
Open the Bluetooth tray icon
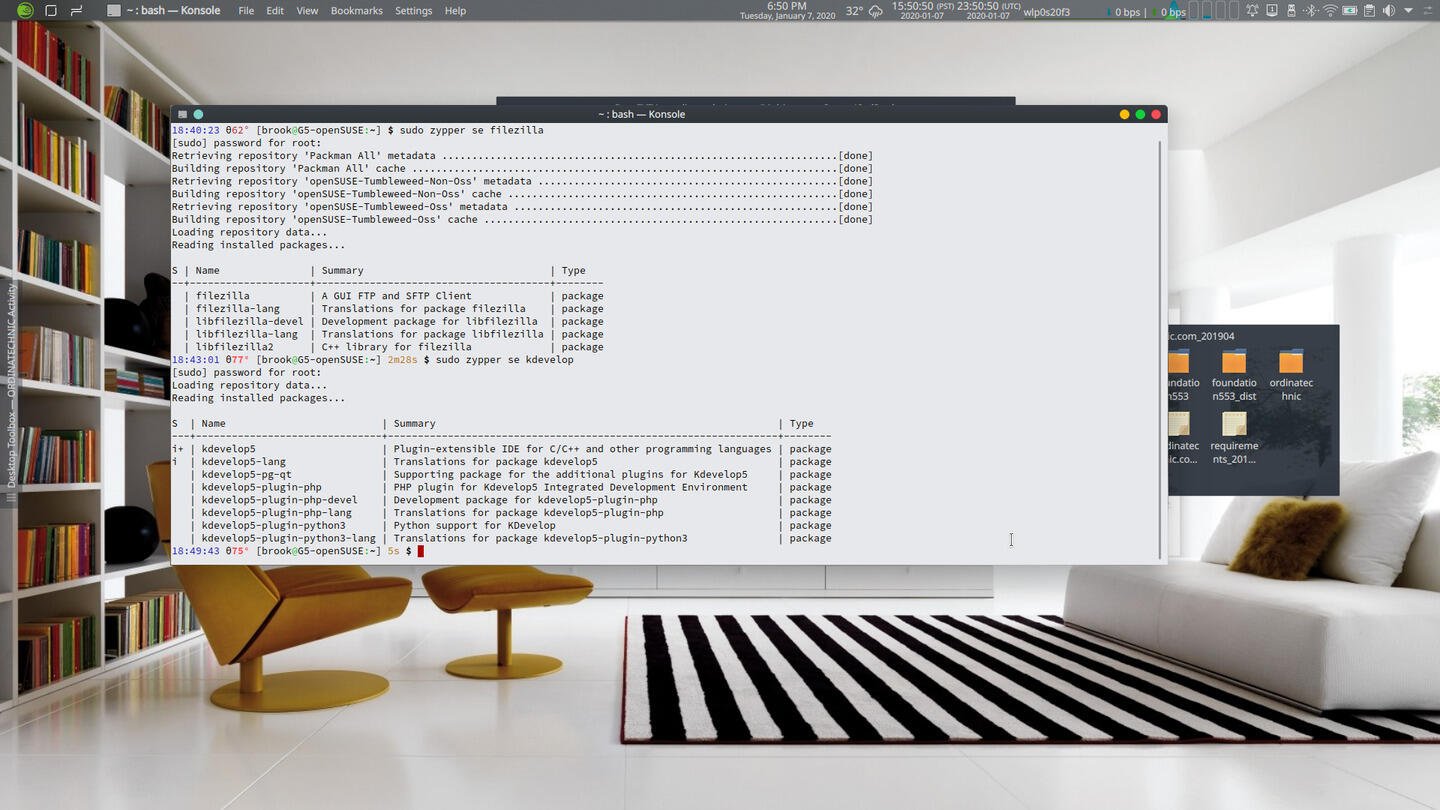(1310, 11)
